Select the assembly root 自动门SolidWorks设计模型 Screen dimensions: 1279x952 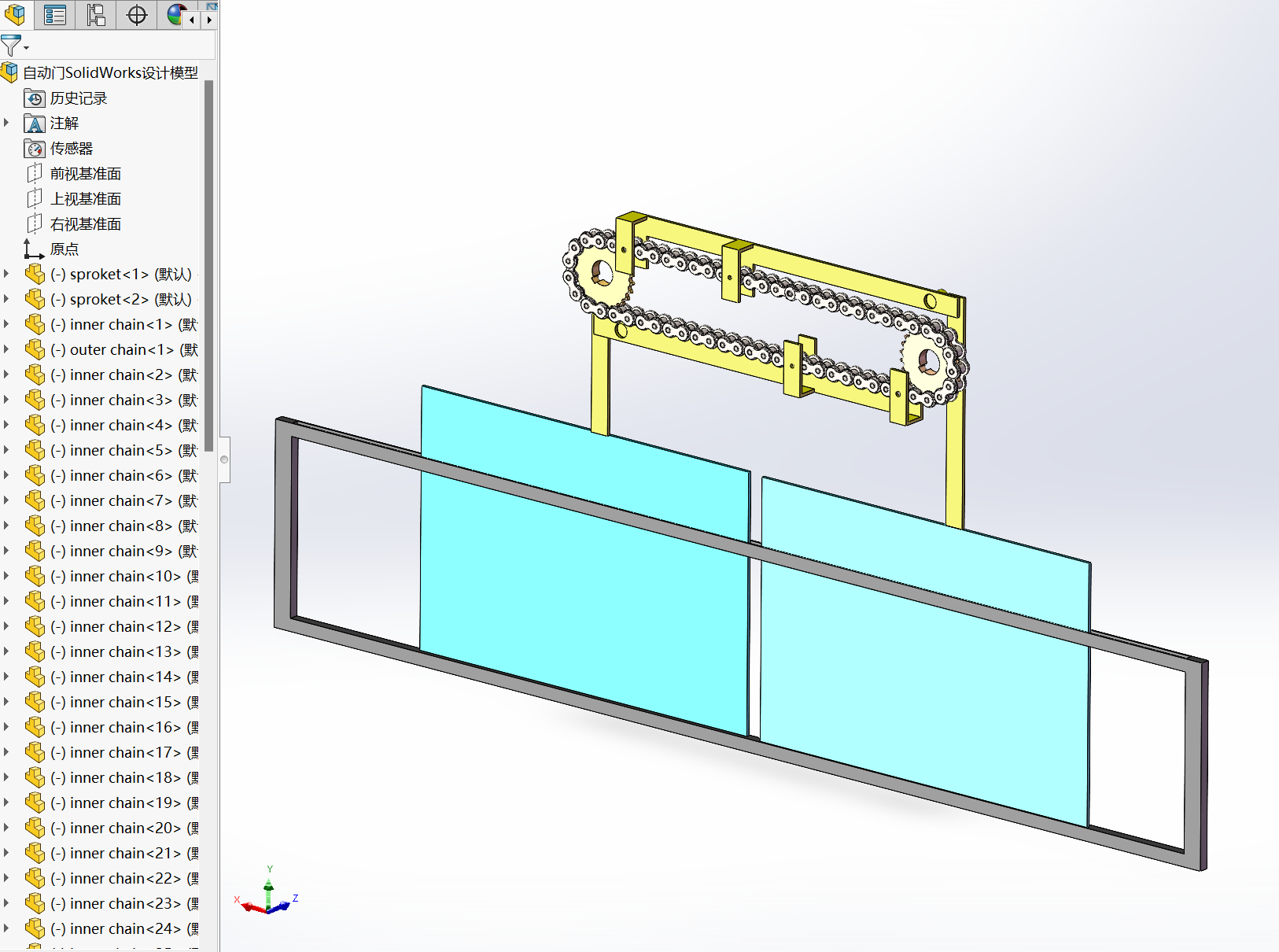coord(110,72)
